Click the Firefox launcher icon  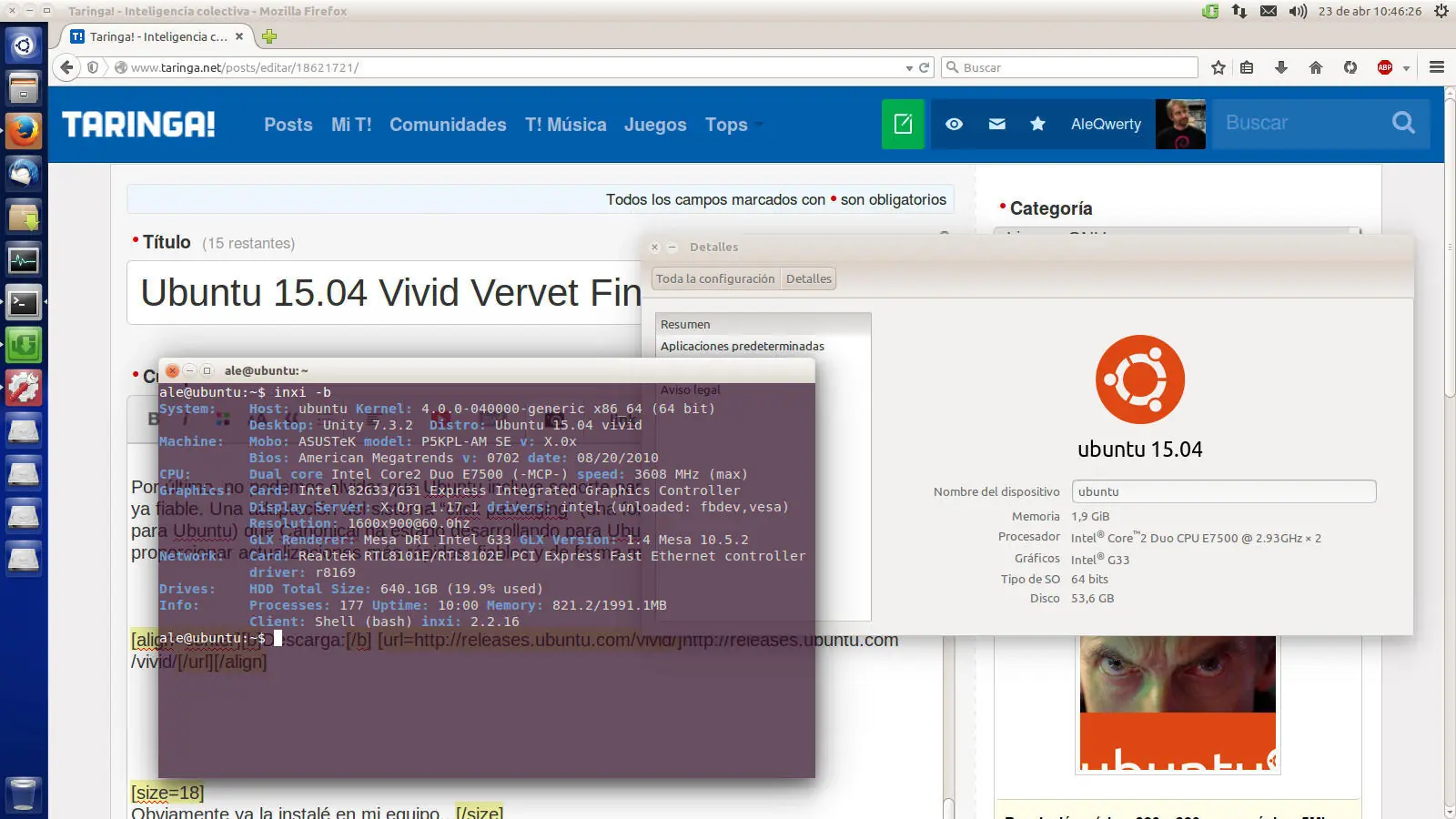click(x=24, y=131)
